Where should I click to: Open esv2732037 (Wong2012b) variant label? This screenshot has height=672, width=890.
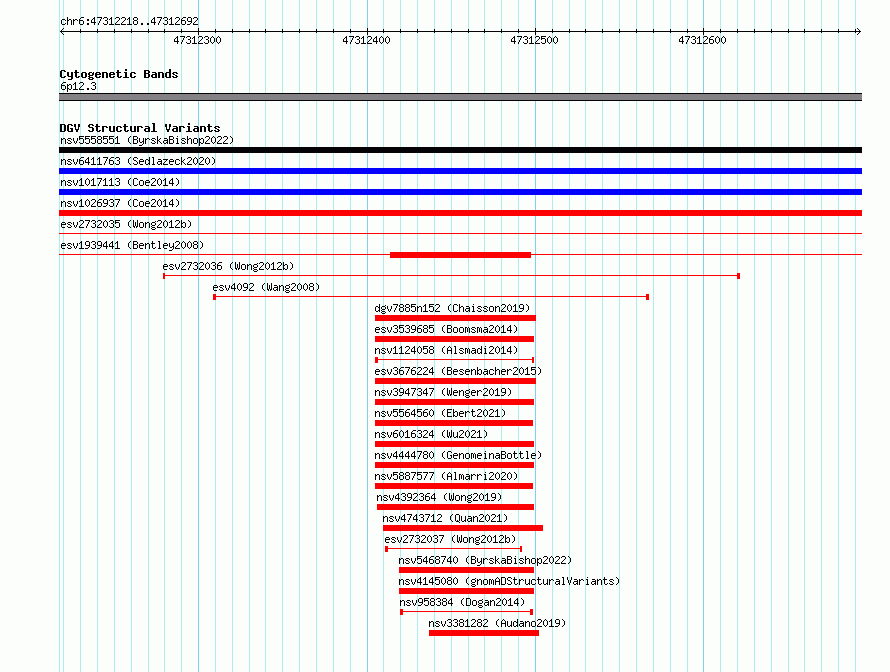pyautogui.click(x=450, y=539)
